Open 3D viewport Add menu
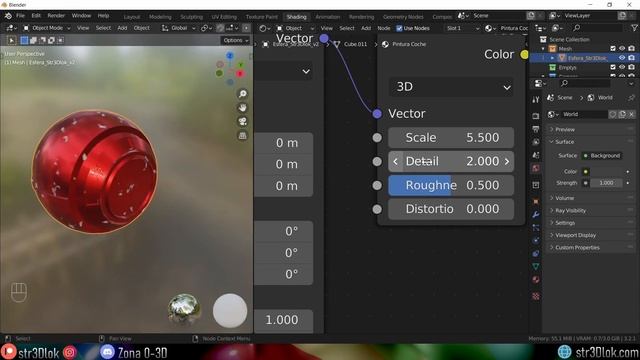640x360 pixels. (122, 28)
